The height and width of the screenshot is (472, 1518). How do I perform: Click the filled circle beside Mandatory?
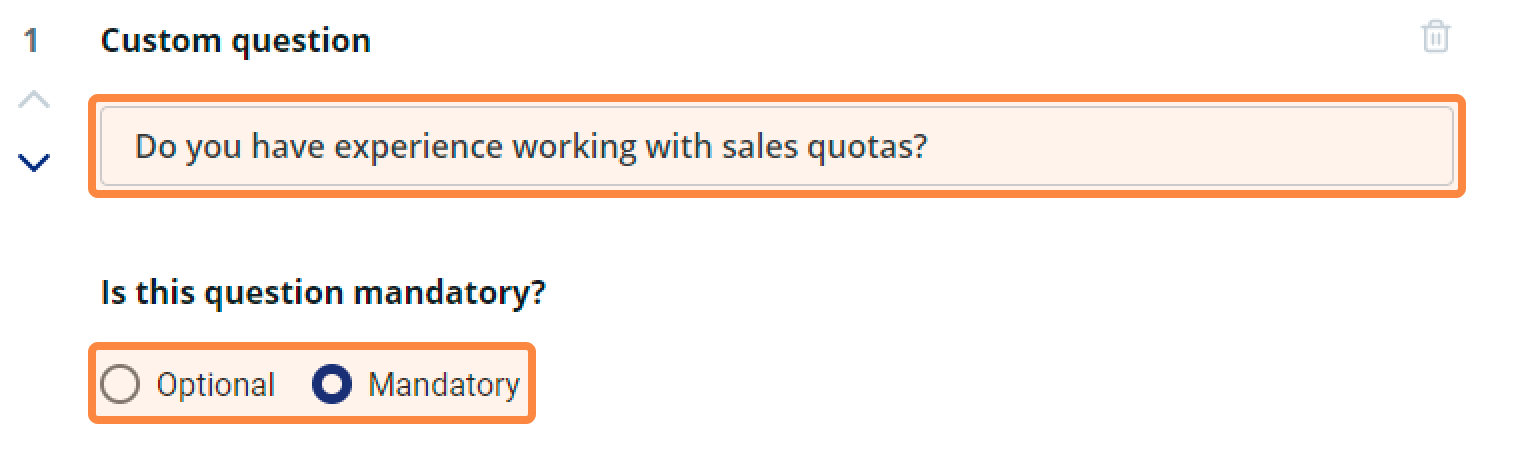pyautogui.click(x=332, y=385)
